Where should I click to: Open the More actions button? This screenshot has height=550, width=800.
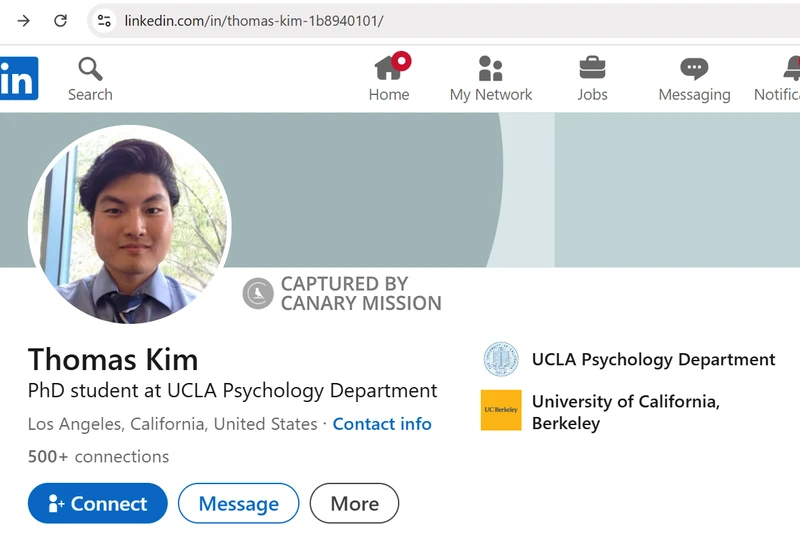355,504
